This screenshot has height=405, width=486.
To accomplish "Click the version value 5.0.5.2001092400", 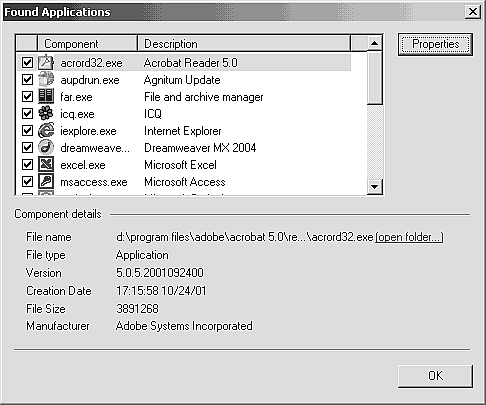I will click(160, 273).
